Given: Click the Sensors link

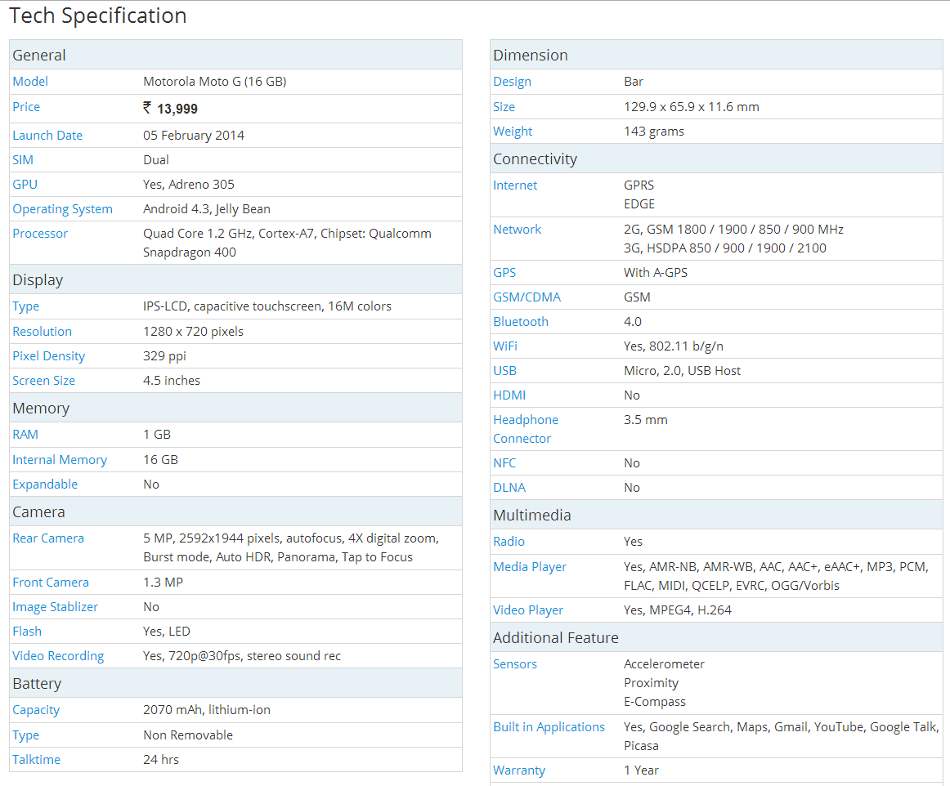Looking at the screenshot, I should pyautogui.click(x=515, y=664).
